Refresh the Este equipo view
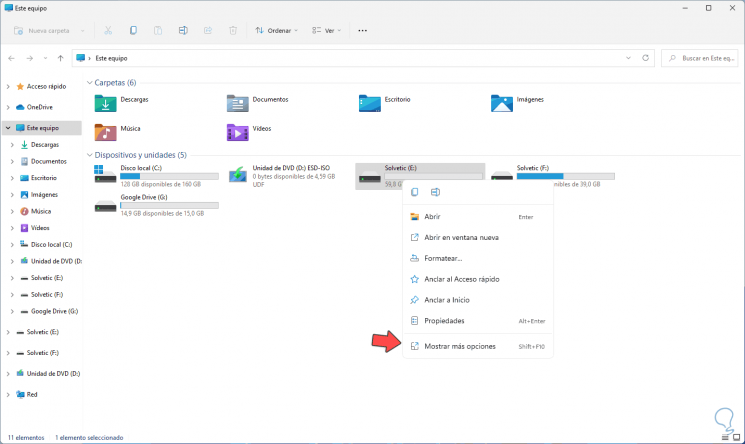The width and height of the screenshot is (745, 444). (x=645, y=58)
